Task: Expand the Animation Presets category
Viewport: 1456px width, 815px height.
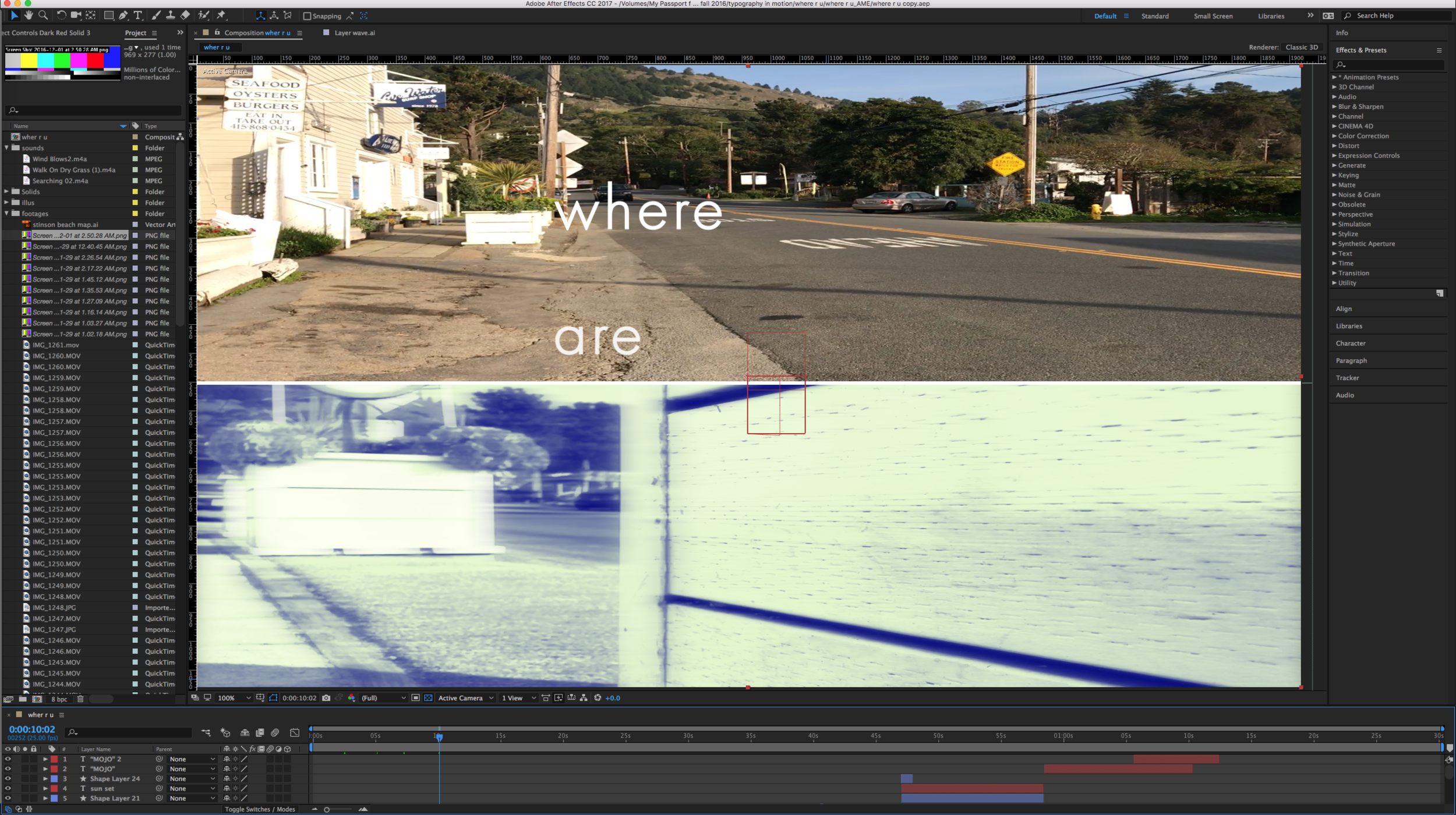Action: coord(1334,77)
